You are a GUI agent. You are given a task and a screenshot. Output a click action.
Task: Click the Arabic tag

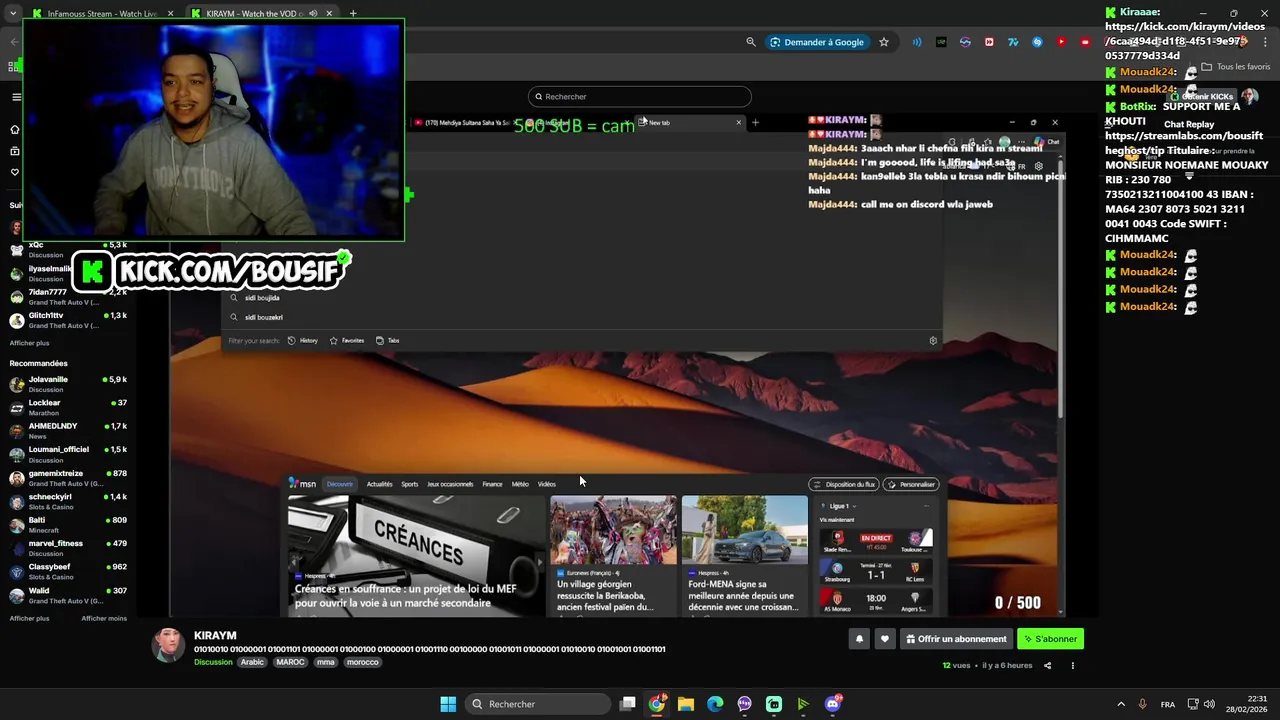click(253, 662)
